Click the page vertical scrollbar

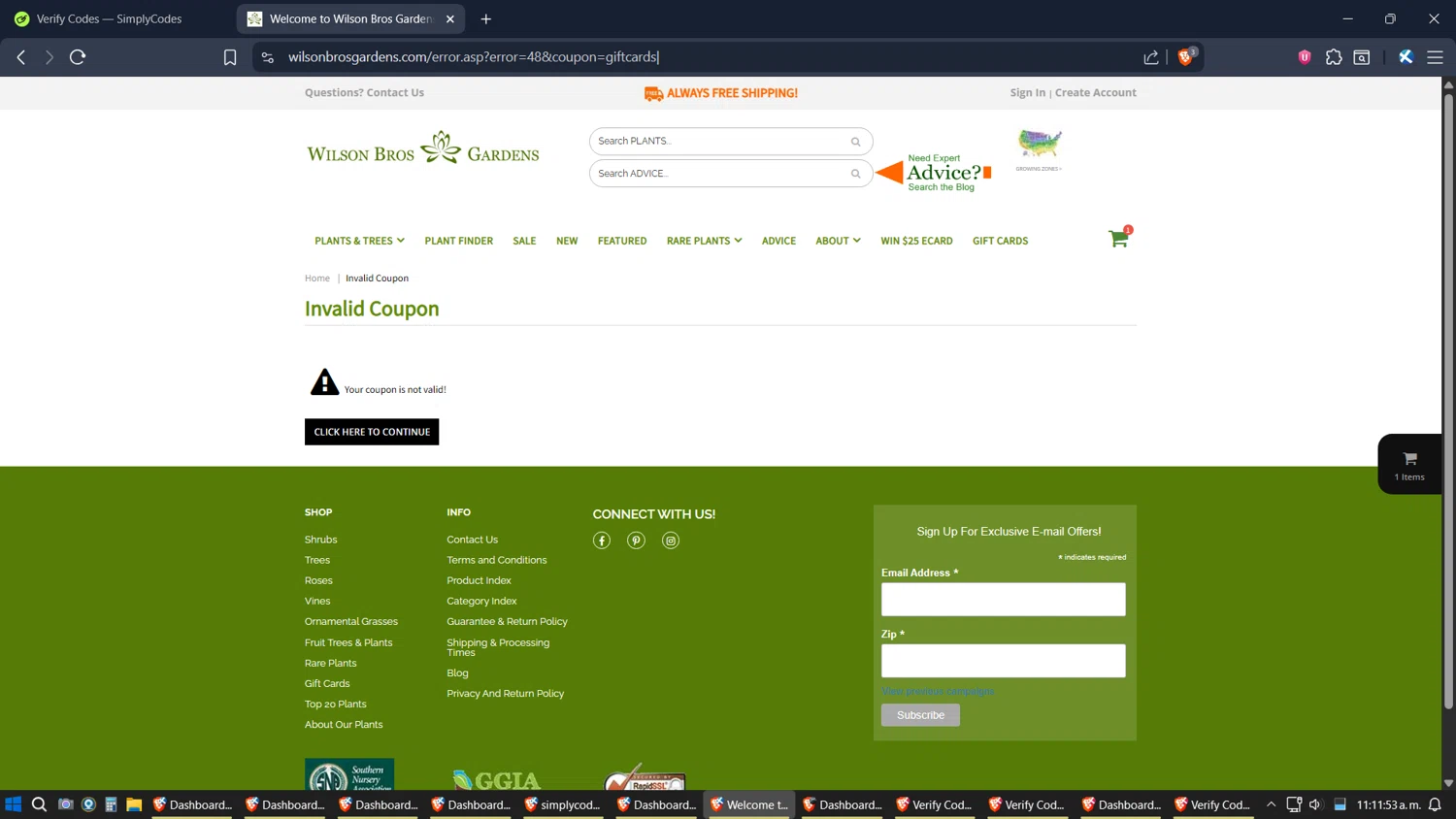1448,400
